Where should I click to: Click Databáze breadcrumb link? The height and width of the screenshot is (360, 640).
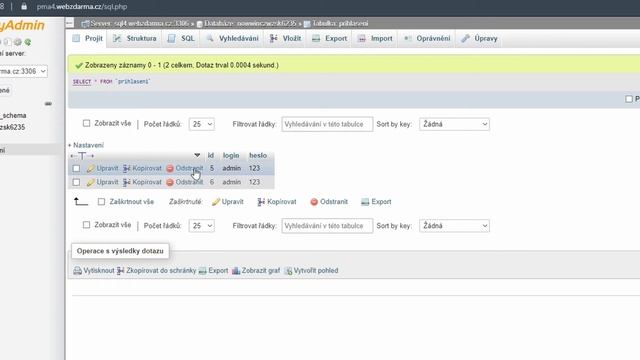pyautogui.click(x=250, y=23)
